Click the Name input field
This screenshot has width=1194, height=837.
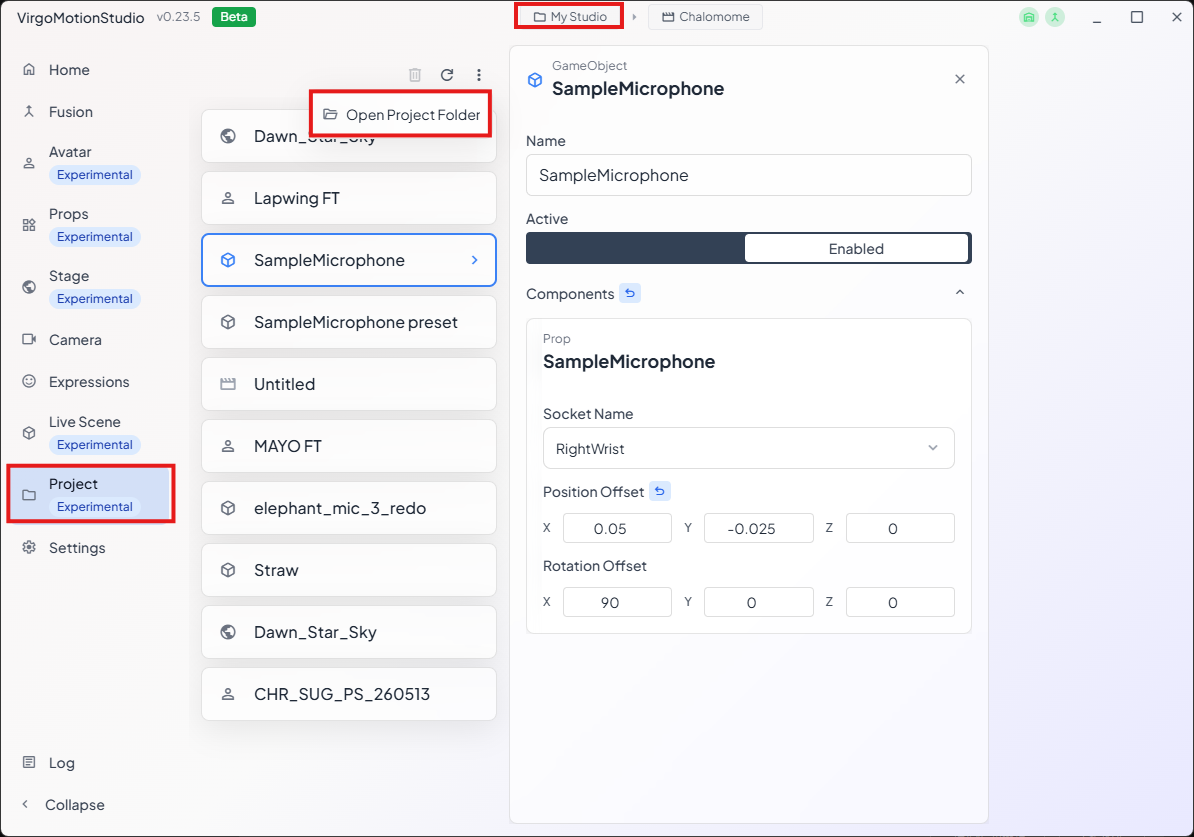(x=749, y=175)
